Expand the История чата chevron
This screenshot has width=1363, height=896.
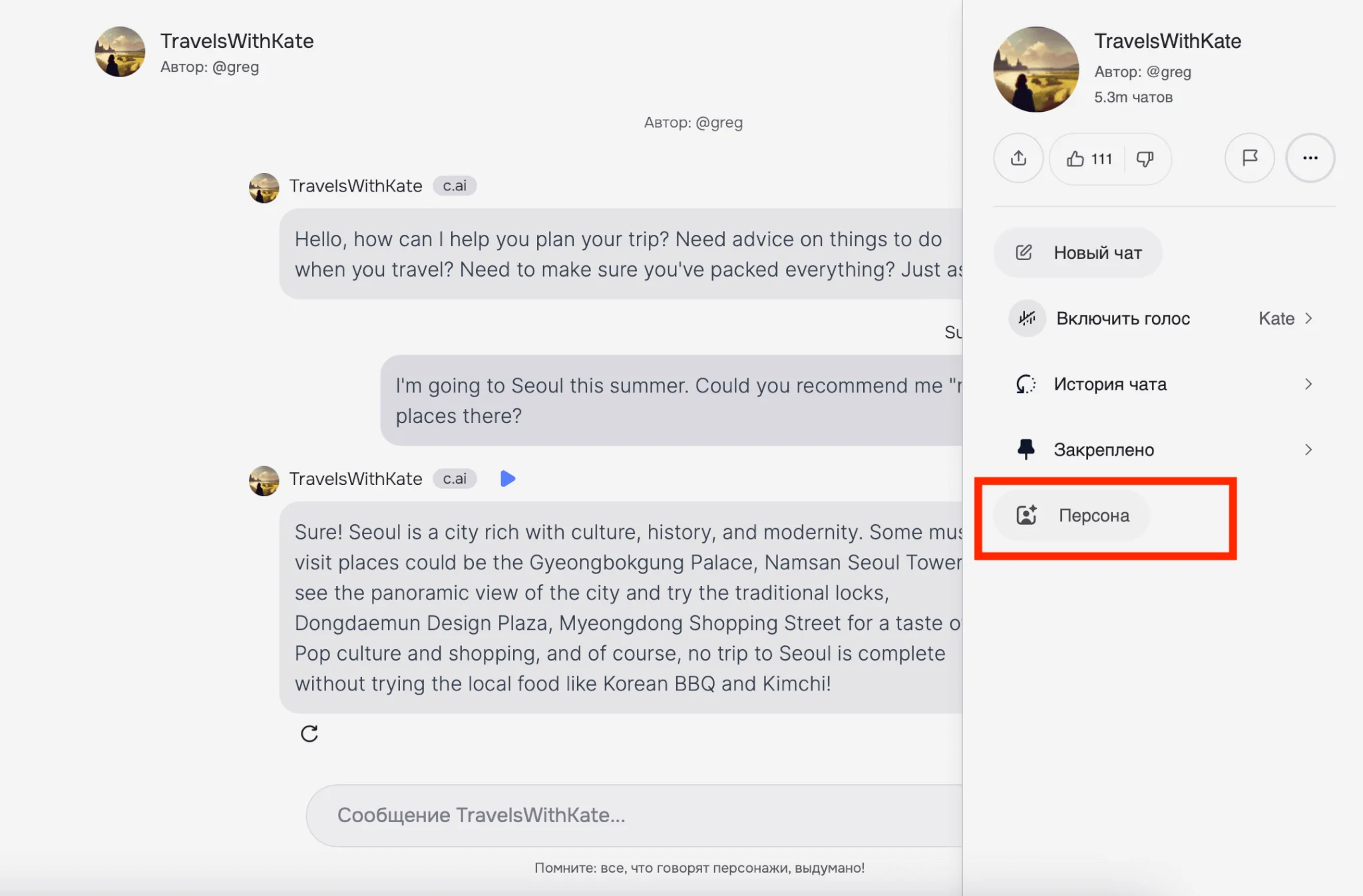[1308, 384]
